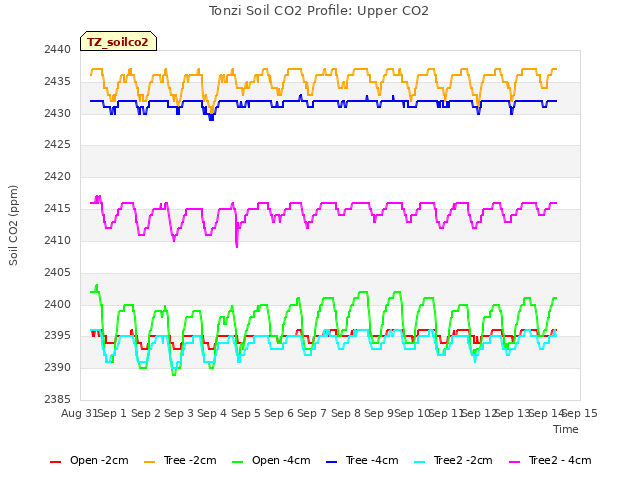Click the 2430 y-axis tick label
This screenshot has width=640, height=480.
tap(58, 113)
